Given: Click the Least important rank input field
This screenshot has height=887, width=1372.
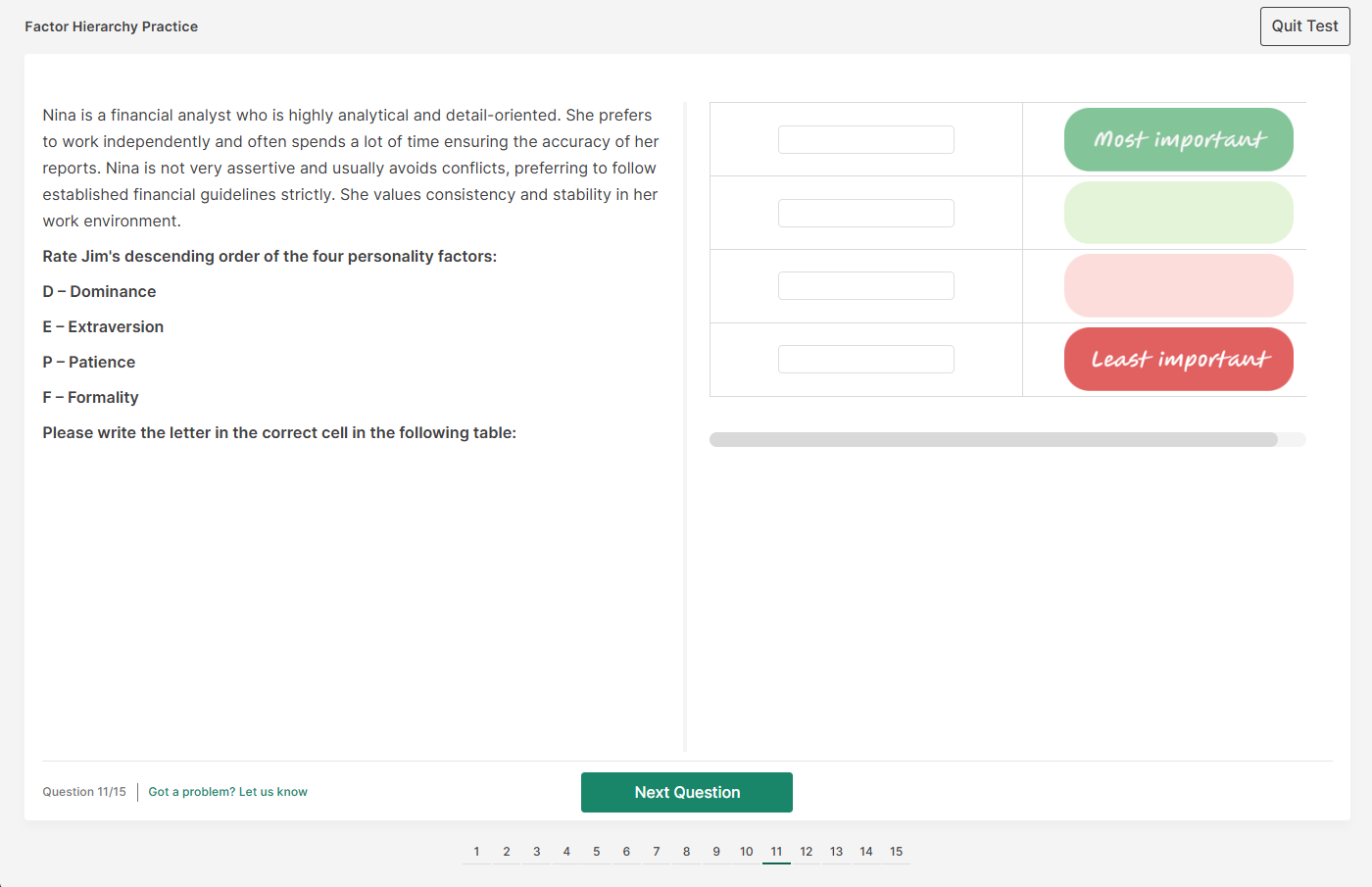Looking at the screenshot, I should (x=865, y=359).
